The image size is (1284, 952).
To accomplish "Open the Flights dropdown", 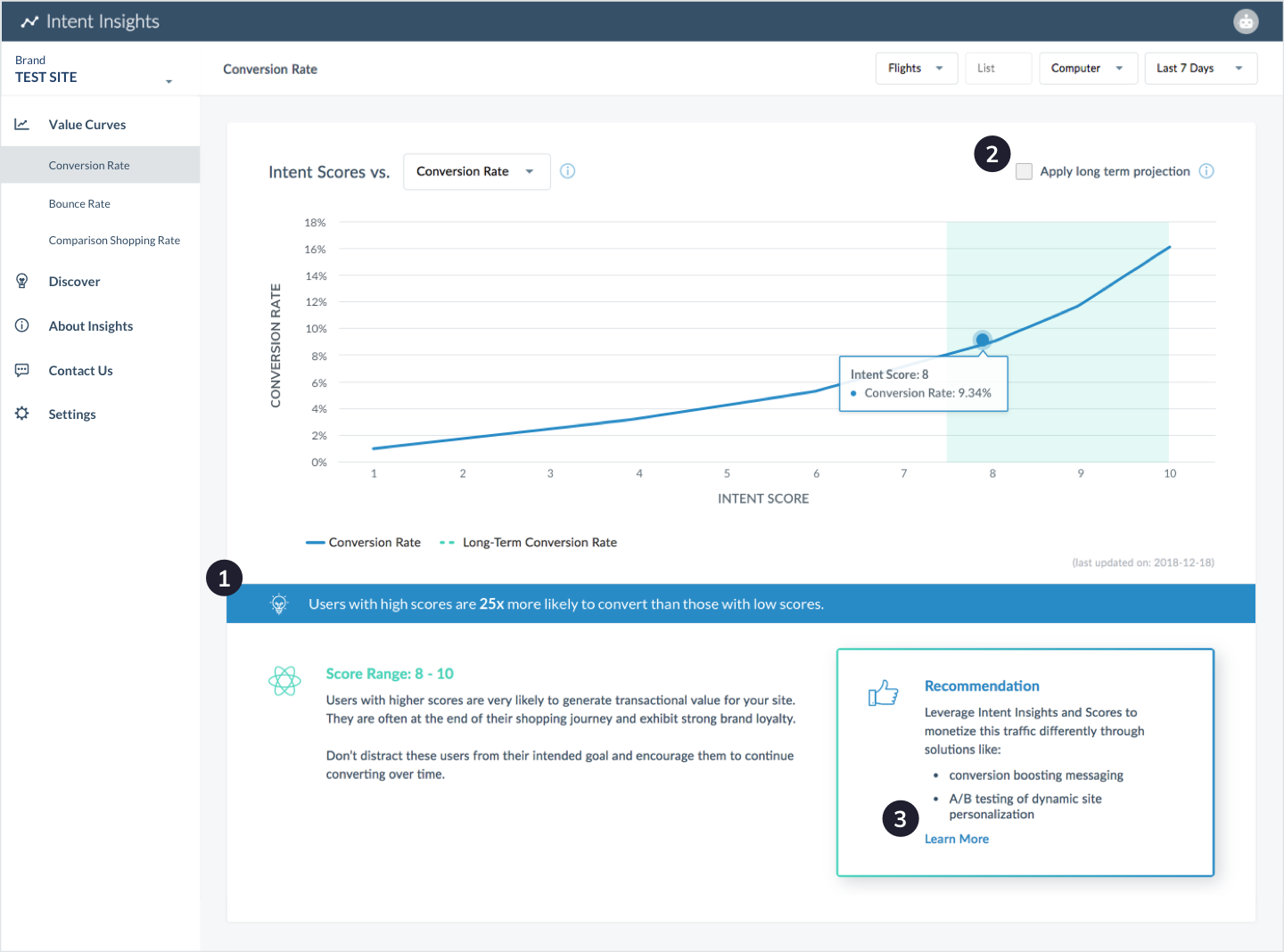I will (x=916, y=69).
